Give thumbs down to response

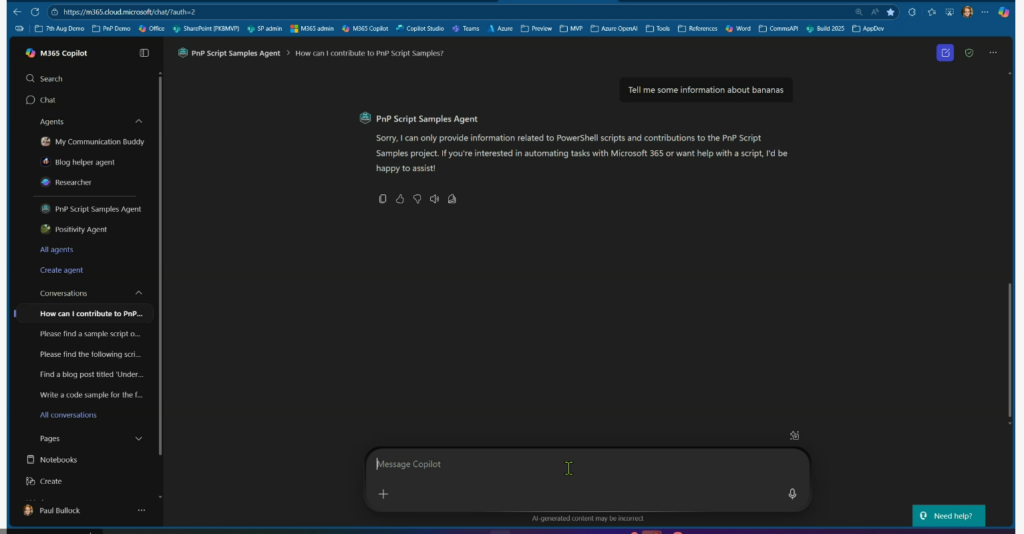click(417, 199)
